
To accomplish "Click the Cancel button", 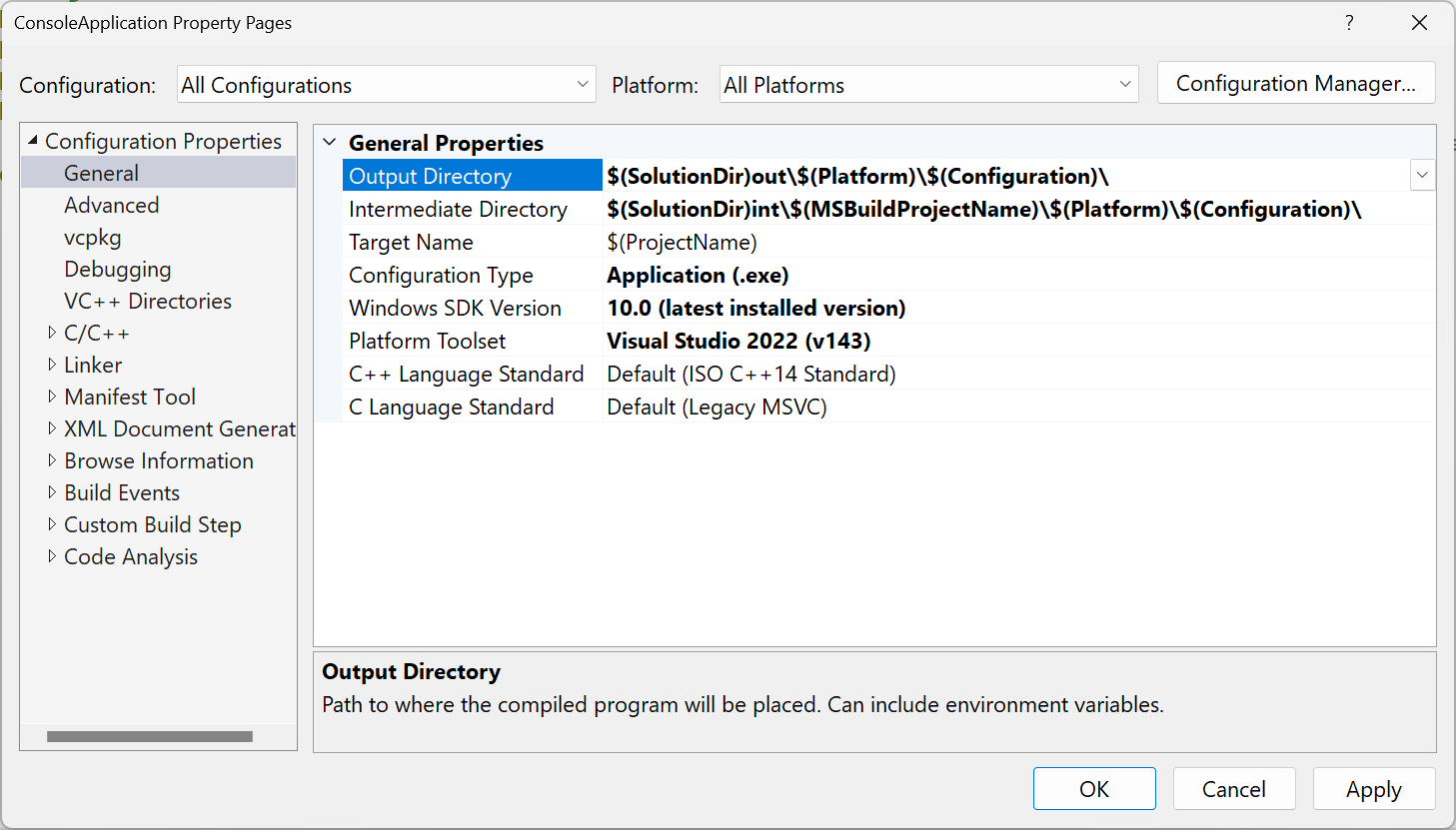I will pos(1233,788).
